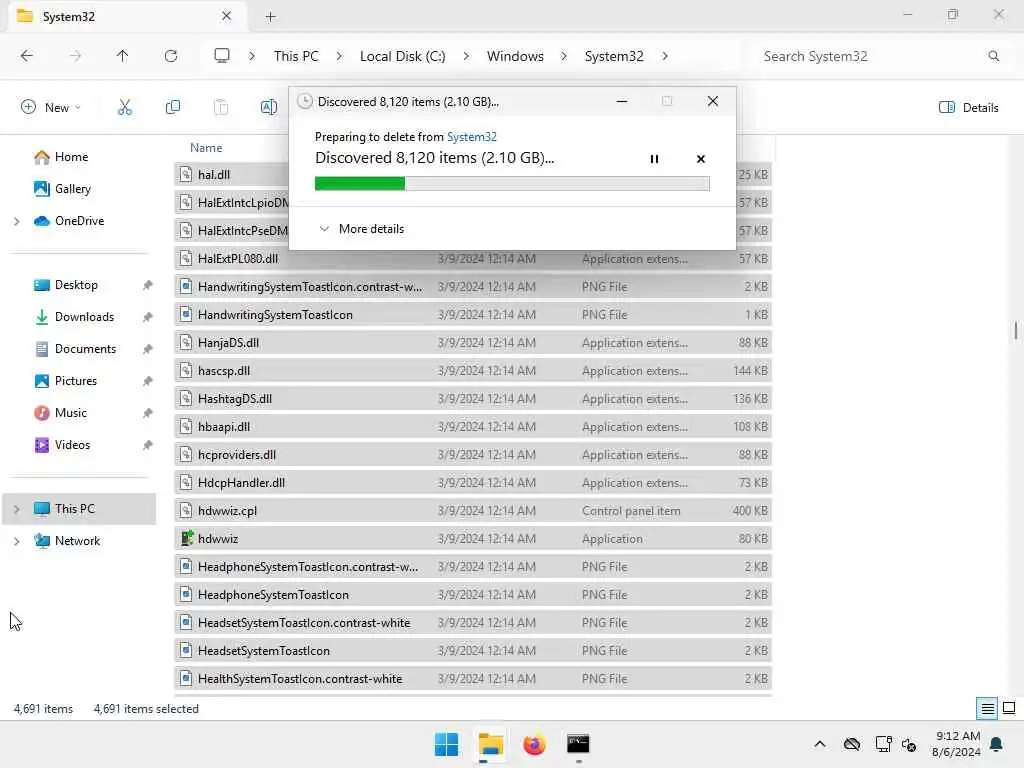Viewport: 1024px width, 768px height.
Task: Show hidden system tray icons
Action: [x=820, y=744]
